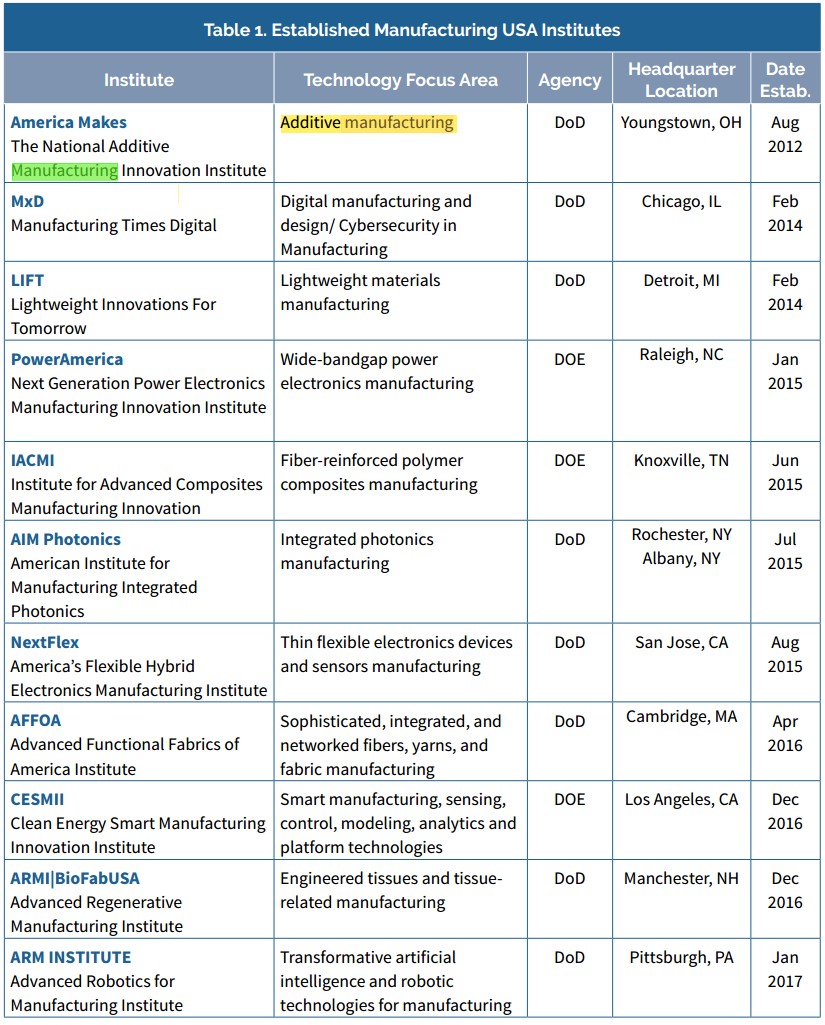Click the green highlighted word Manufacturing

[x=65, y=171]
